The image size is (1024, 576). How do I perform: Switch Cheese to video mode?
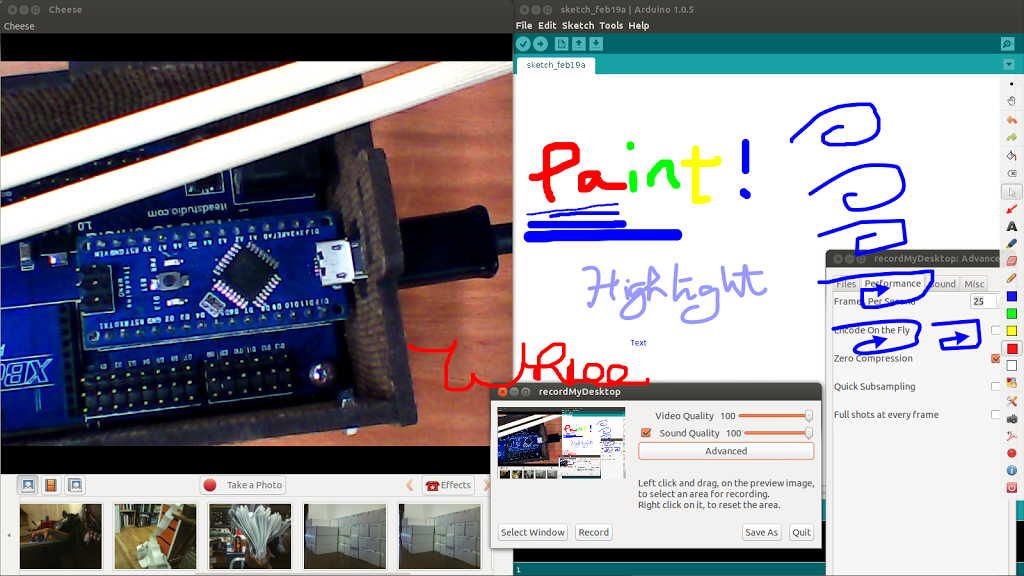tap(51, 485)
